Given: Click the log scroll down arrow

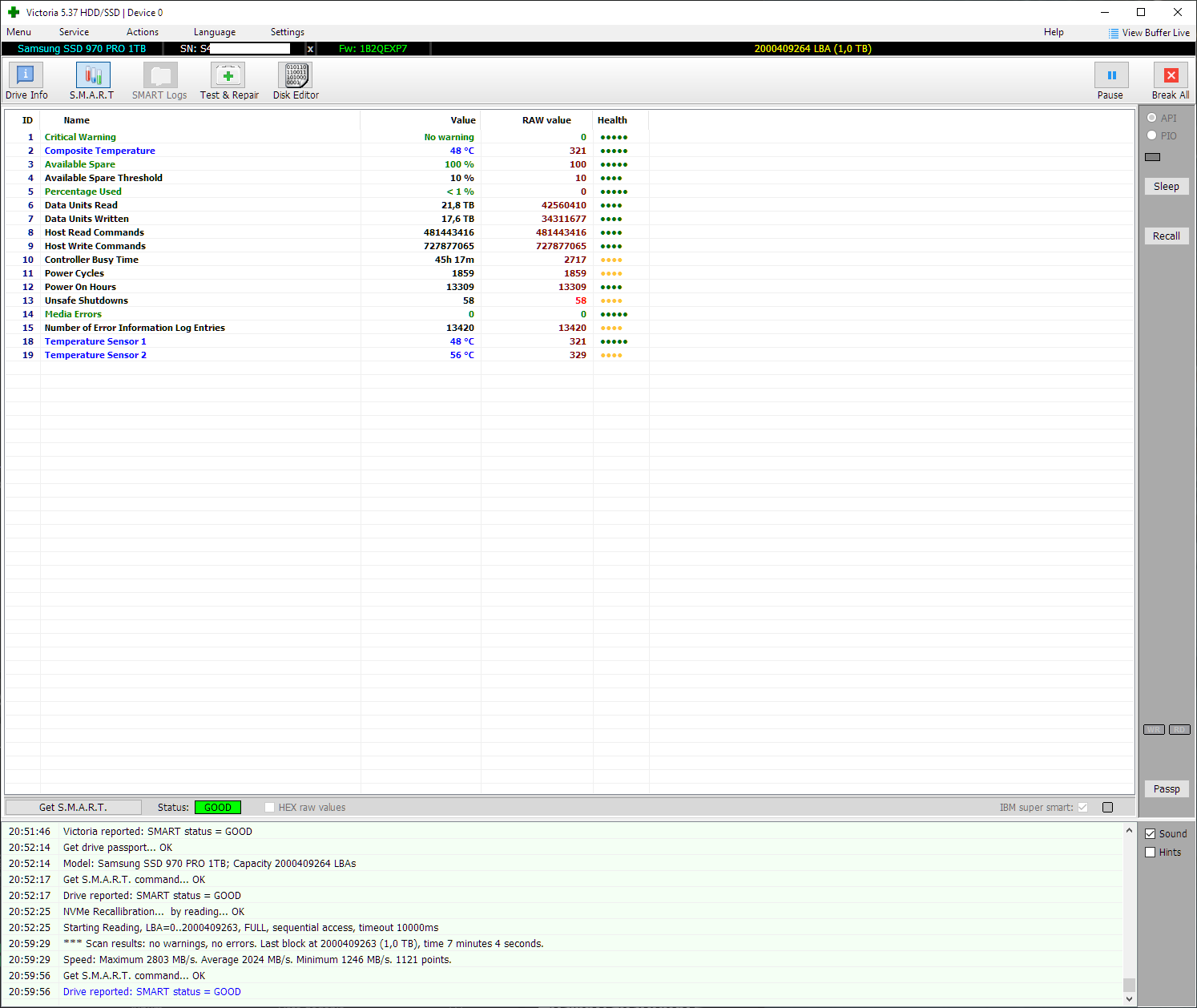Looking at the screenshot, I should 1129,998.
